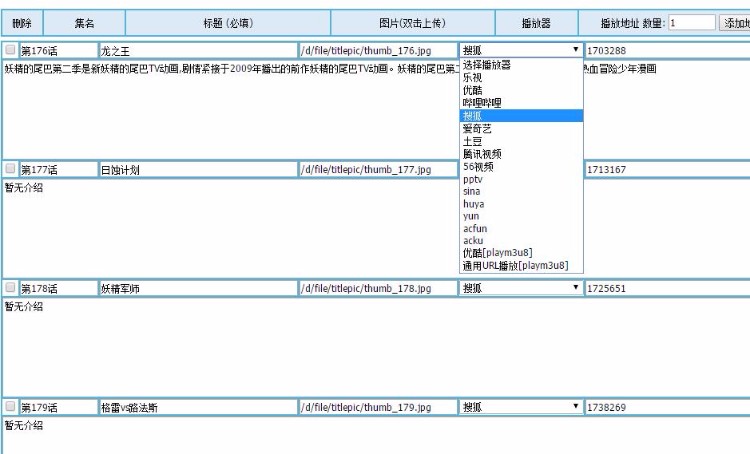
Task: Choose 选择播放器 from the dropdown list
Action: click(x=521, y=65)
